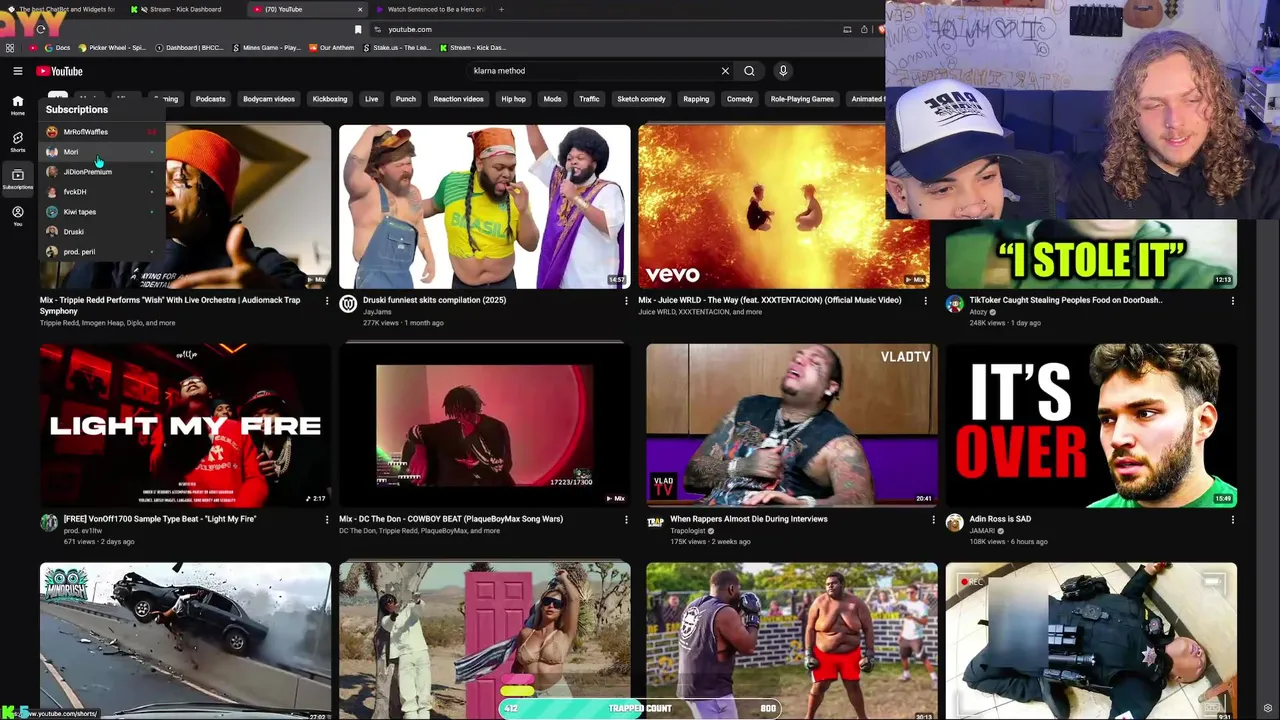Open more options for Druski funniest skits video
This screenshot has width=1280, height=720.
coord(626,300)
